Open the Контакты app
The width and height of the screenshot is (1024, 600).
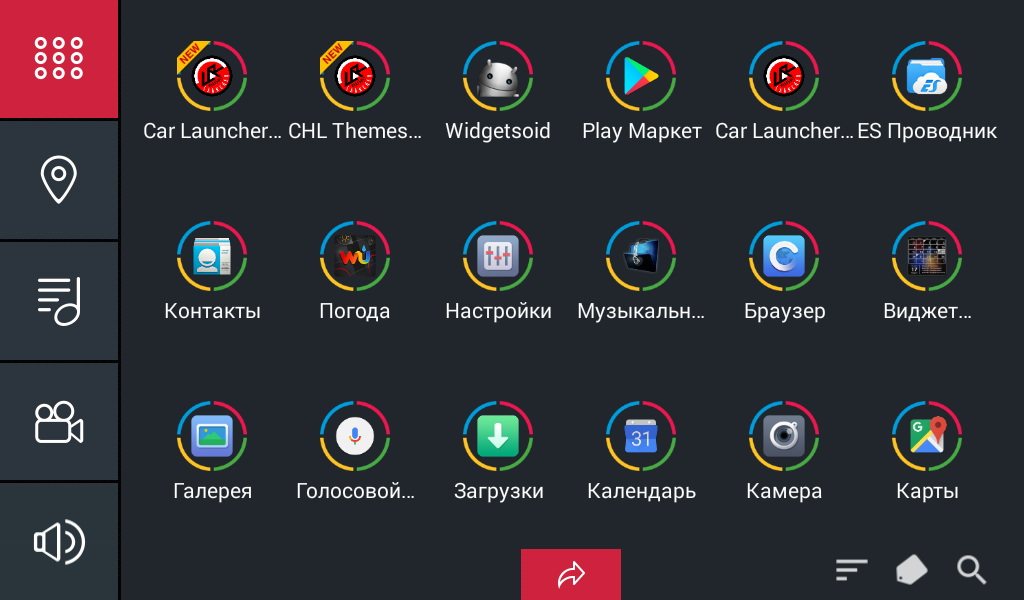[212, 255]
